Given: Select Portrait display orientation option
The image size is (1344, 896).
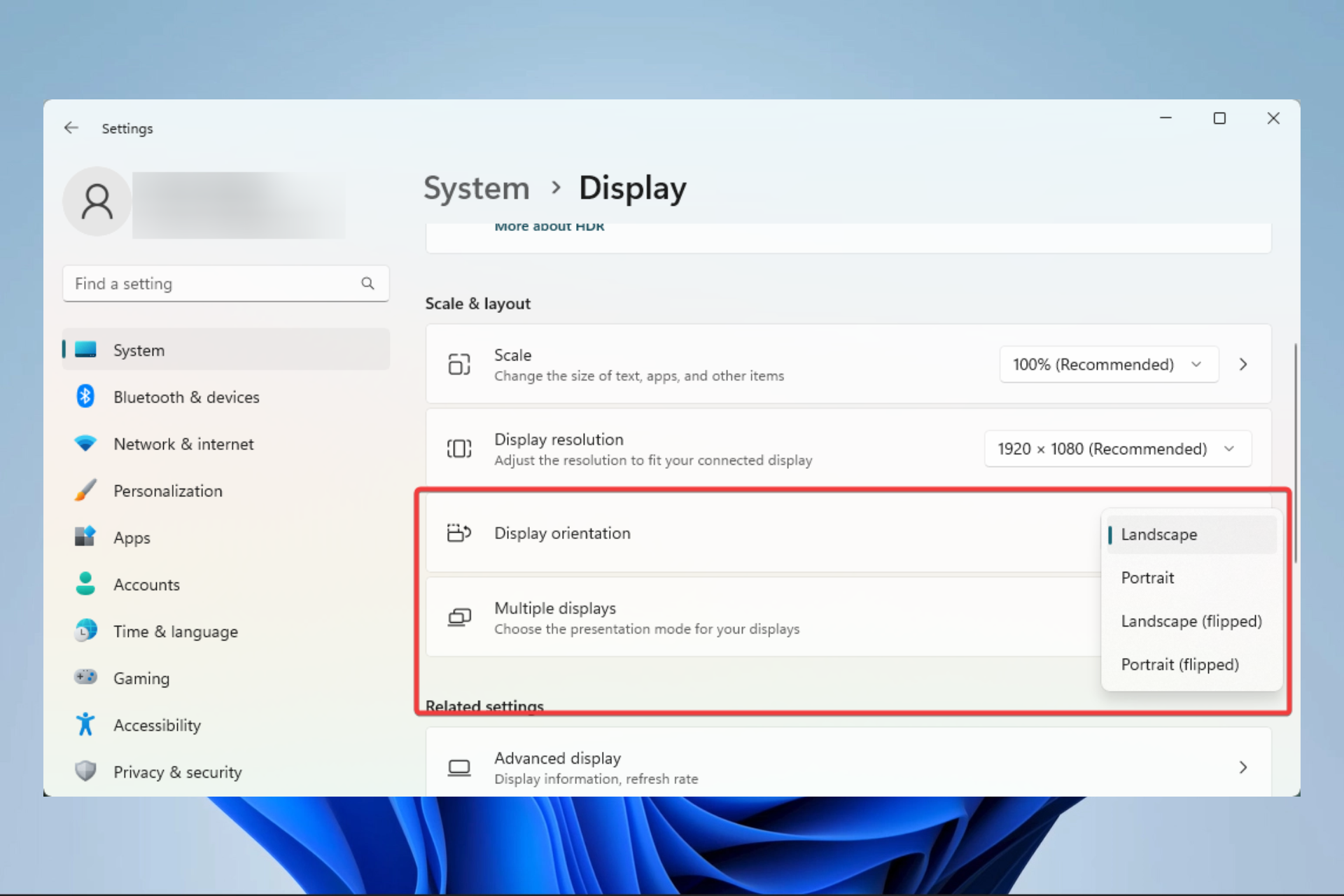Looking at the screenshot, I should pos(1148,577).
